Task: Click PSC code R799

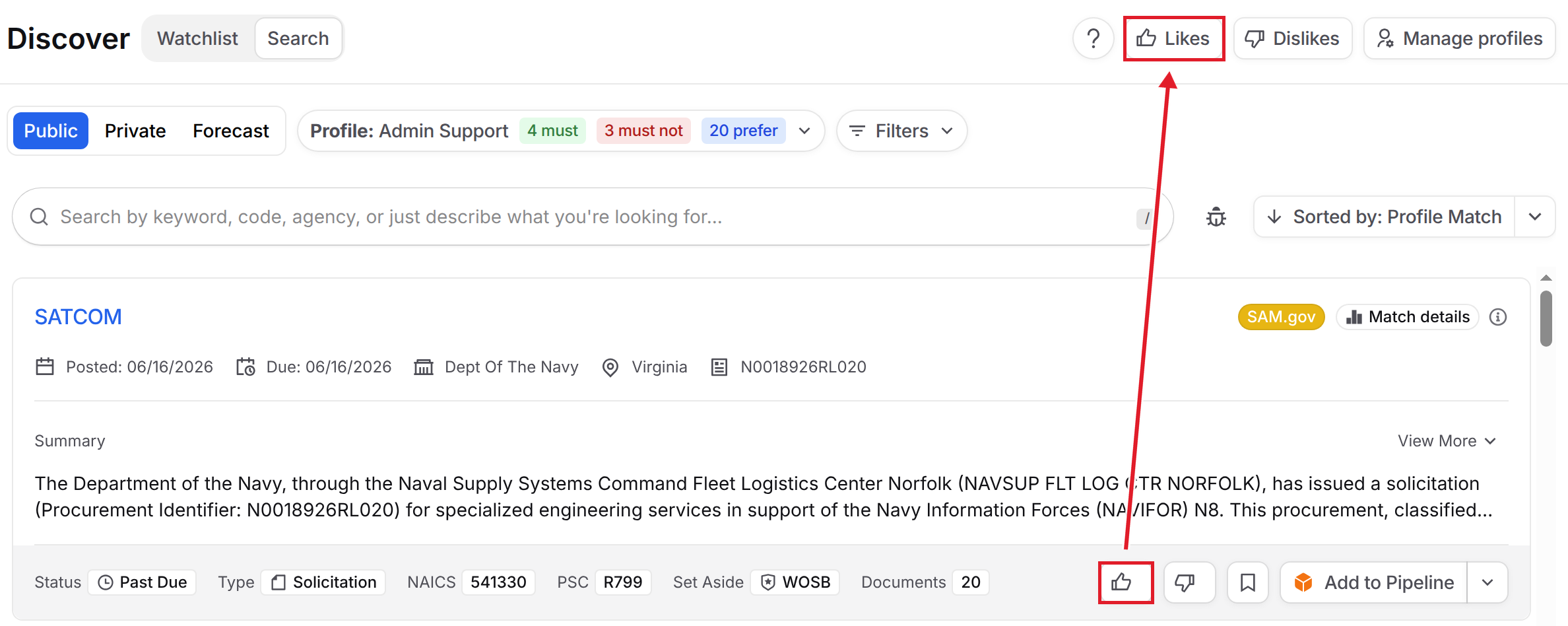Action: pos(623,582)
